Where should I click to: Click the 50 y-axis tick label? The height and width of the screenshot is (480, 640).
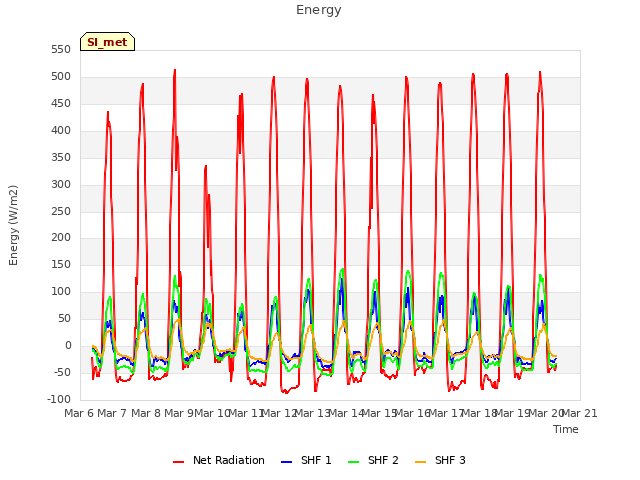pyautogui.click(x=64, y=318)
